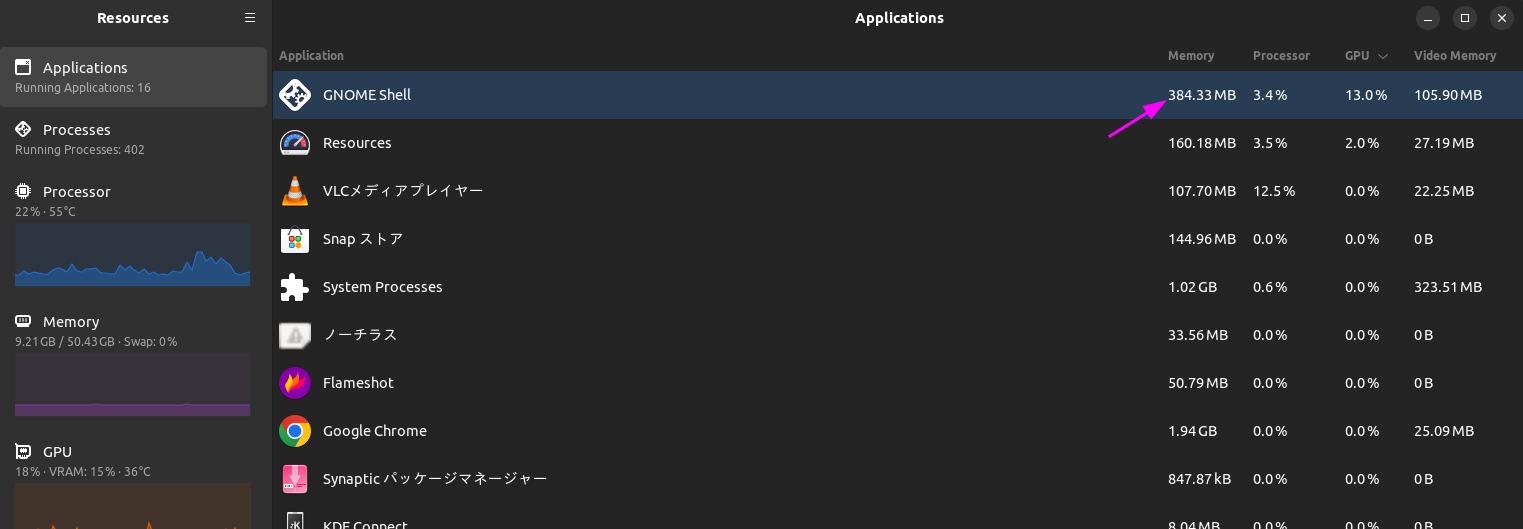Click the 2.0 % GPU value
Screen dimensions: 1523x529
pyautogui.click(x=1362, y=143)
